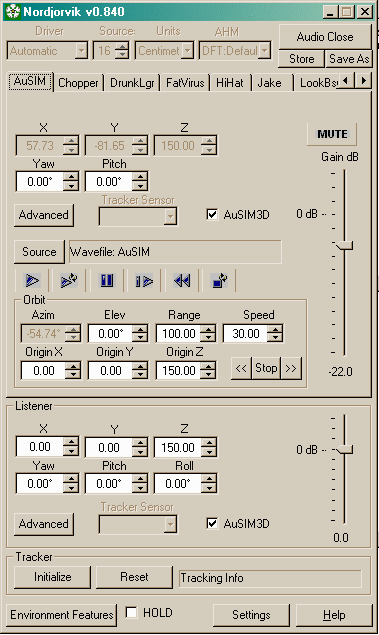Start playback with the play icon

pyautogui.click(x=32, y=280)
